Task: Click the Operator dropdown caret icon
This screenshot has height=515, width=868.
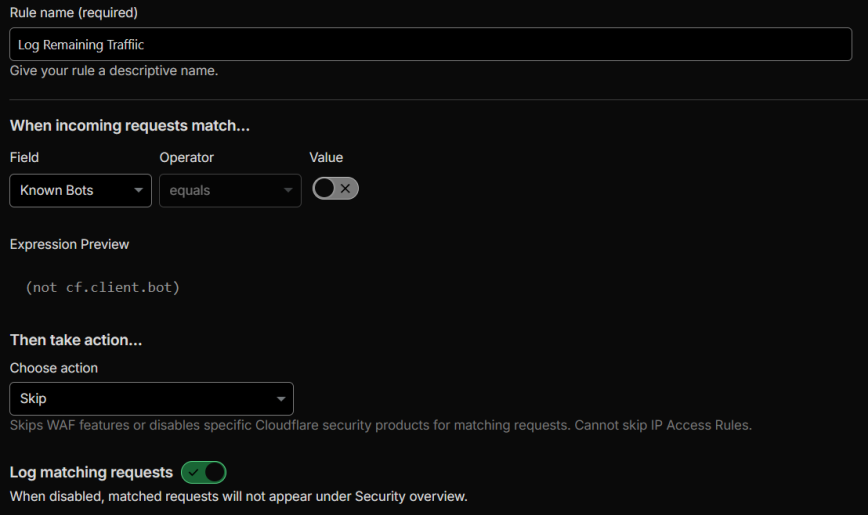Action: click(288, 190)
